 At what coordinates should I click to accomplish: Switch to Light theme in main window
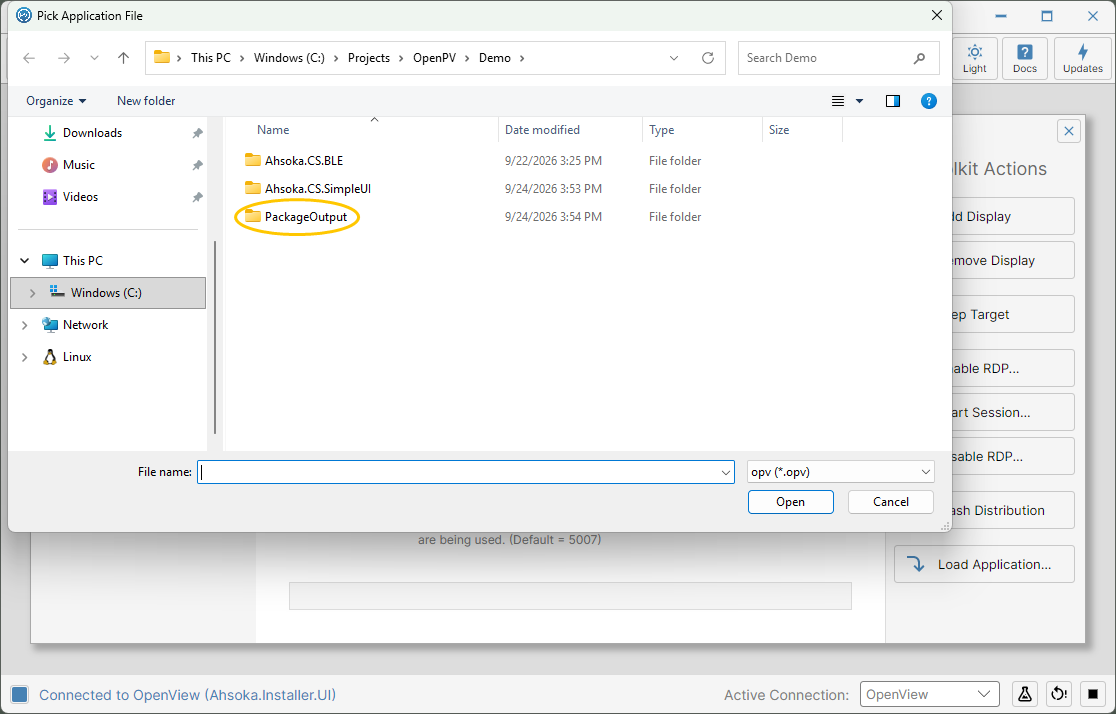[x=974, y=58]
